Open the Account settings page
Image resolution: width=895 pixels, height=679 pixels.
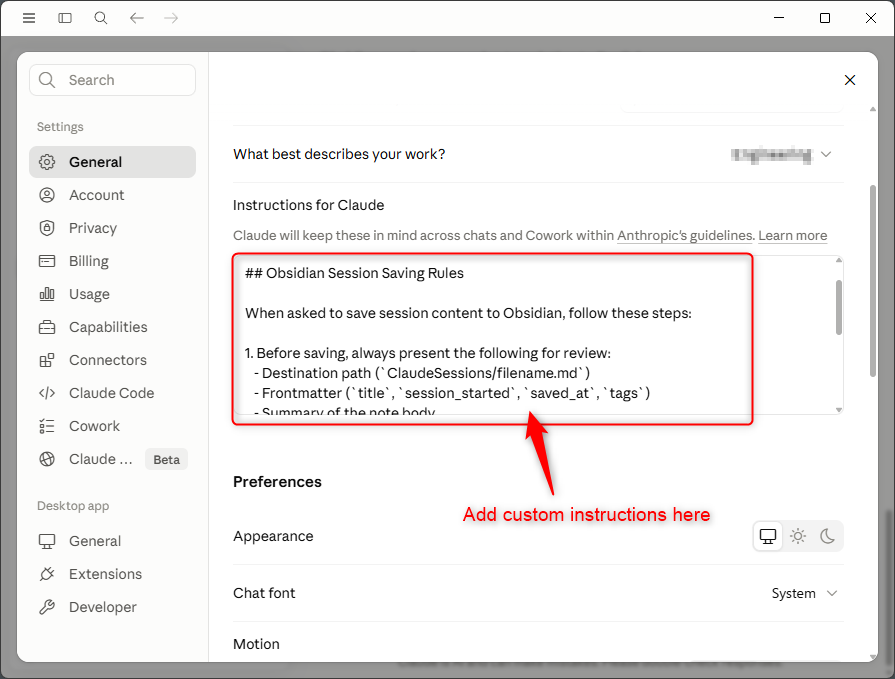click(112, 195)
